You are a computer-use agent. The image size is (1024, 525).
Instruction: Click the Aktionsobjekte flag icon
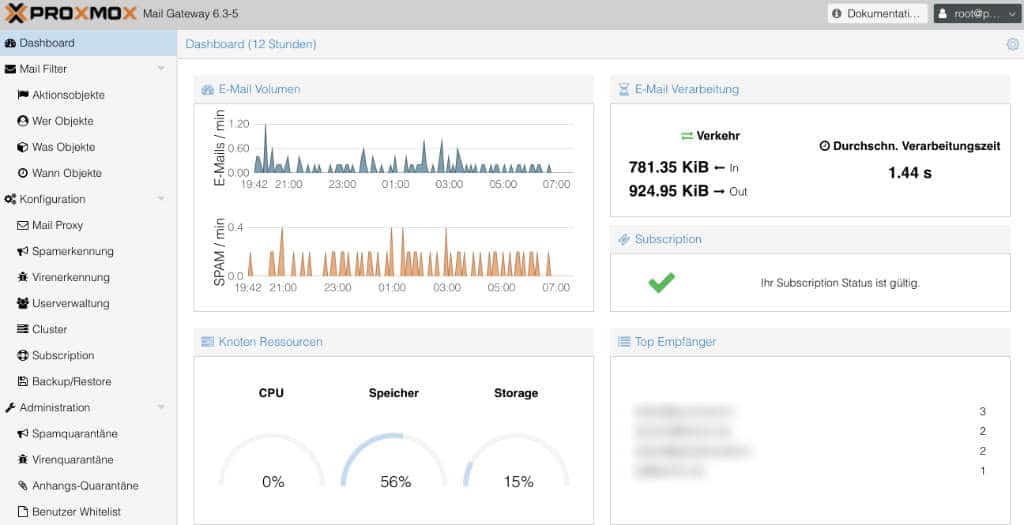[23, 95]
